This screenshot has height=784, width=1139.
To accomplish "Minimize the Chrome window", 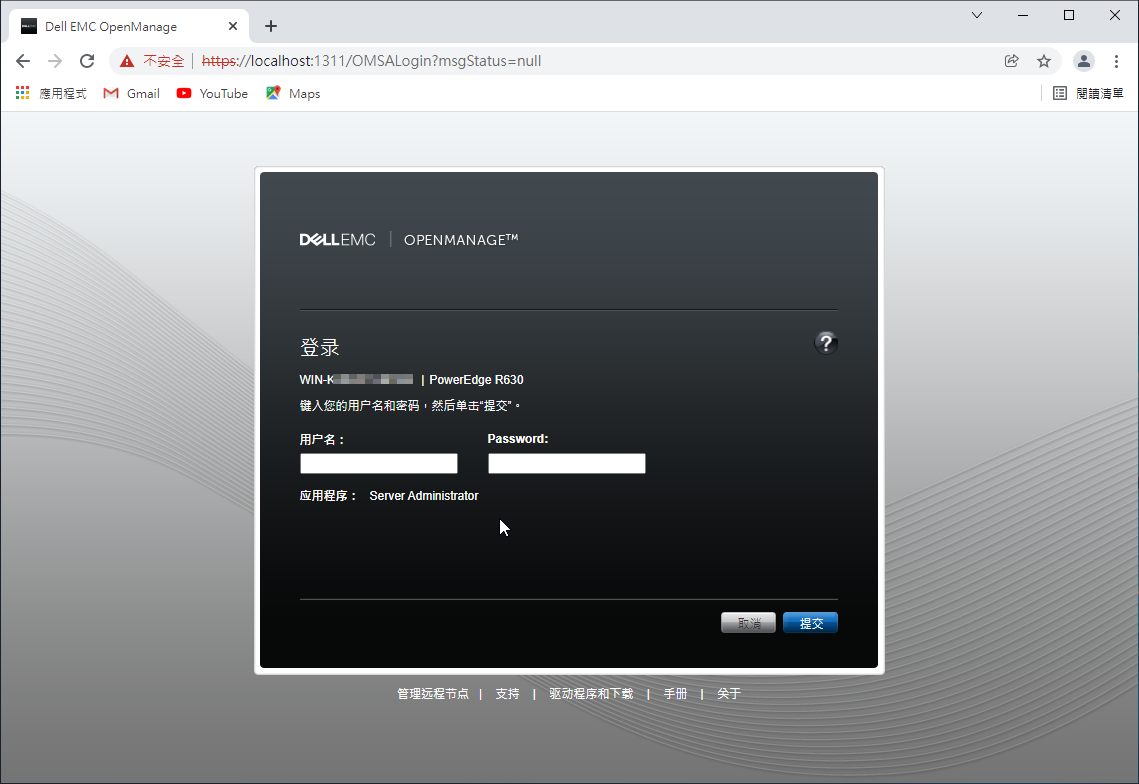I will (x=1023, y=15).
